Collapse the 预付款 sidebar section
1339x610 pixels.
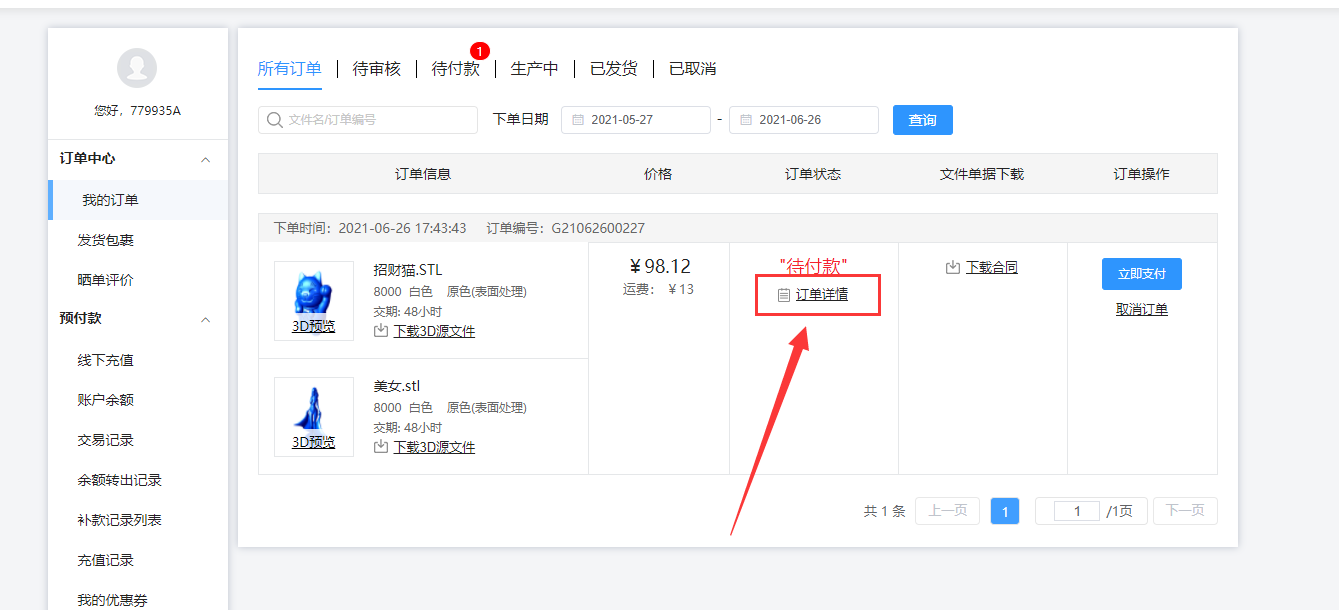click(x=205, y=320)
